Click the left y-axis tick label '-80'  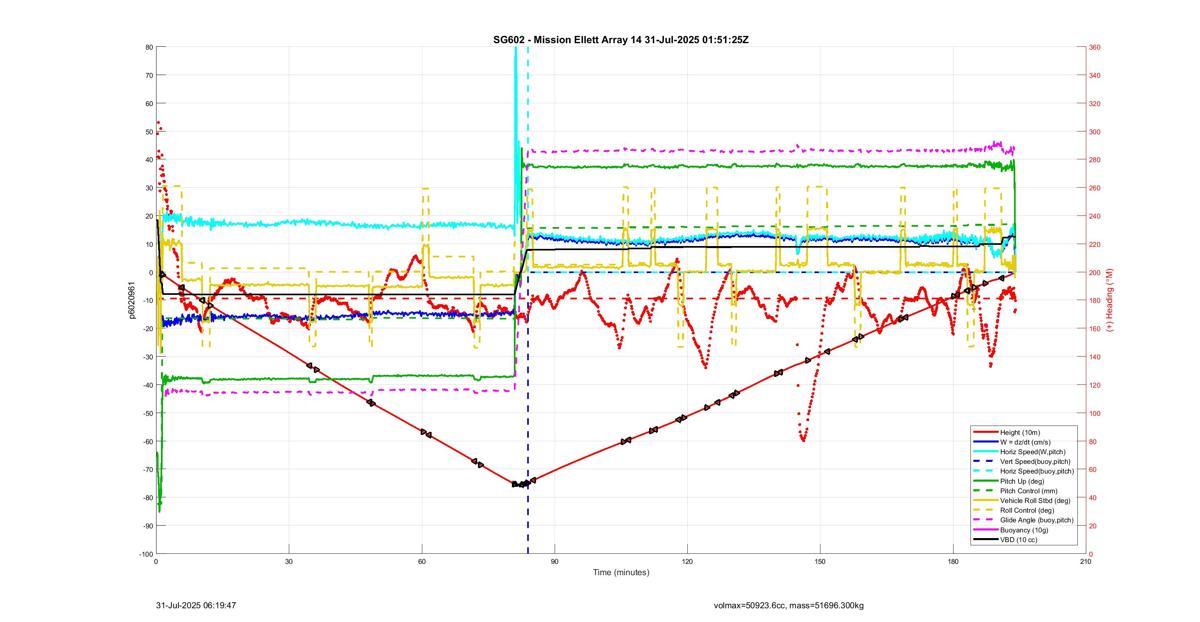point(146,498)
